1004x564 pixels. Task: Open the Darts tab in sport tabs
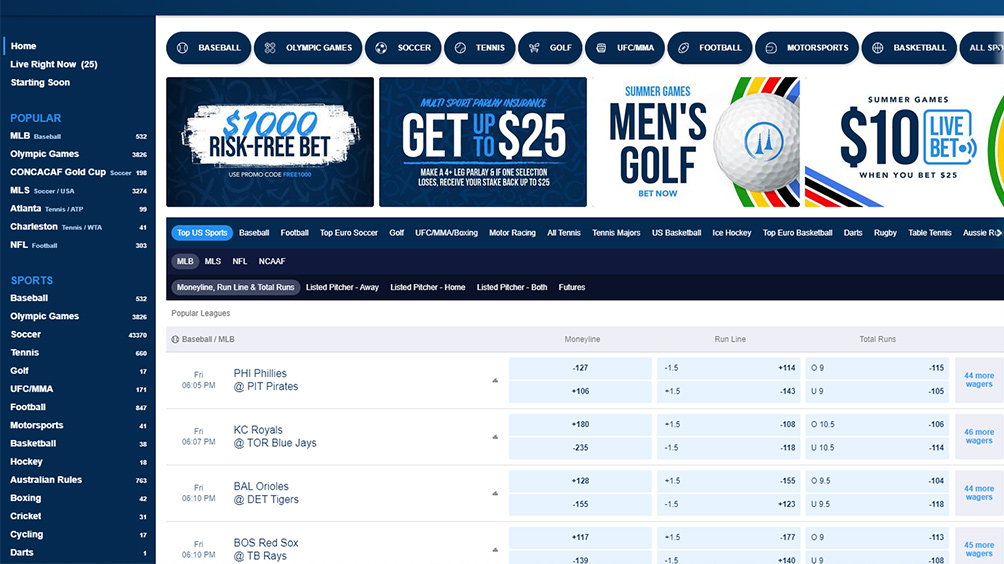(853, 233)
